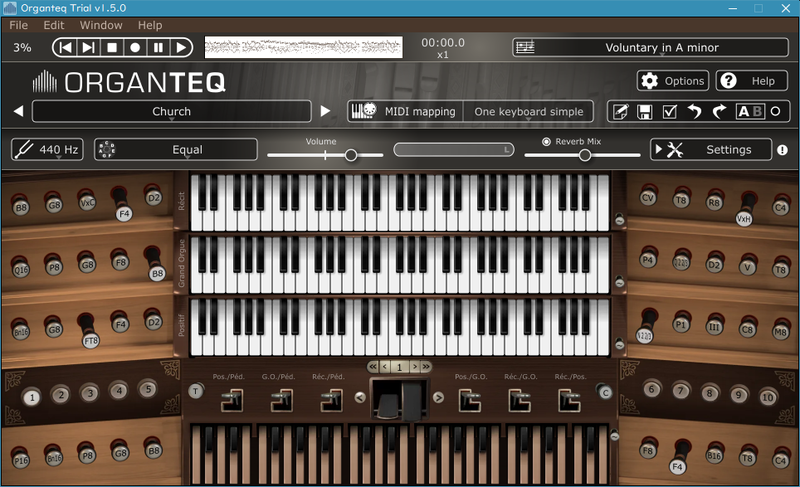Open the Church preset dropdown
Screen dimensions: 800x487
[171, 111]
